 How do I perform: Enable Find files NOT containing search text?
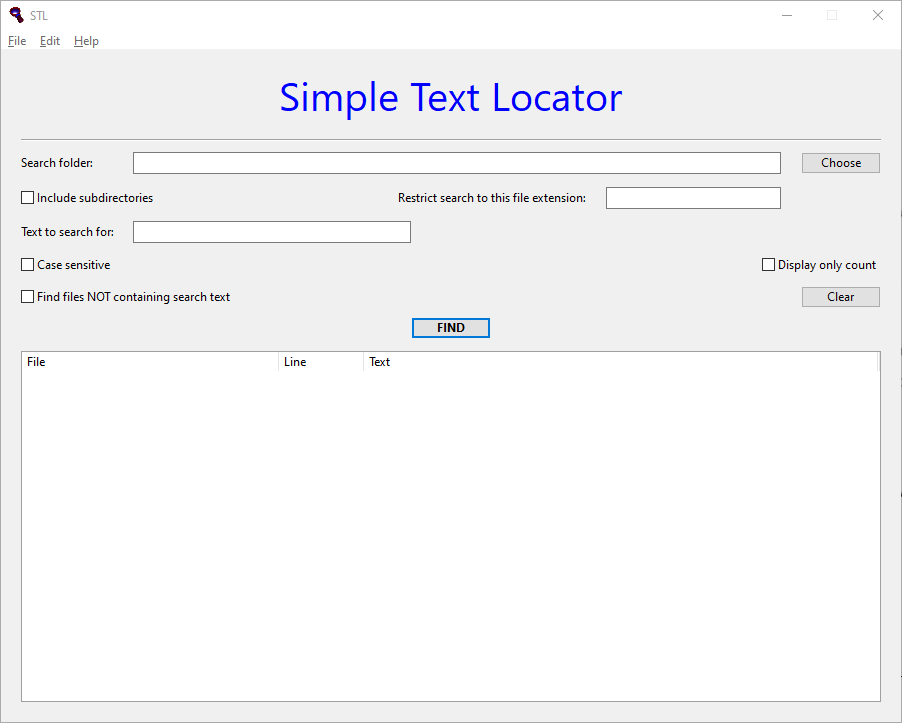point(28,297)
